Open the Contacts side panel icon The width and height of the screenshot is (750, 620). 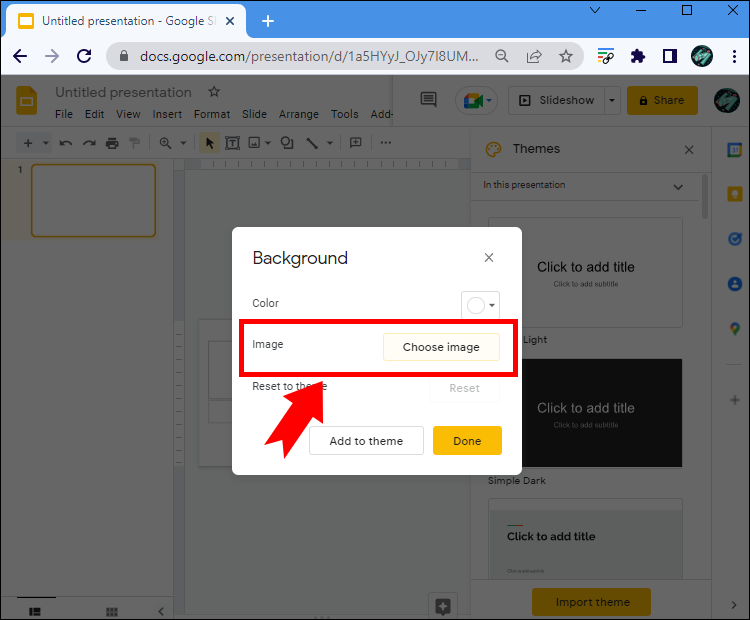point(735,284)
